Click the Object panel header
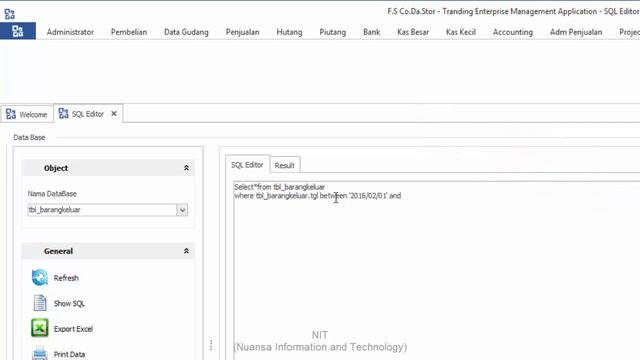 [108, 168]
